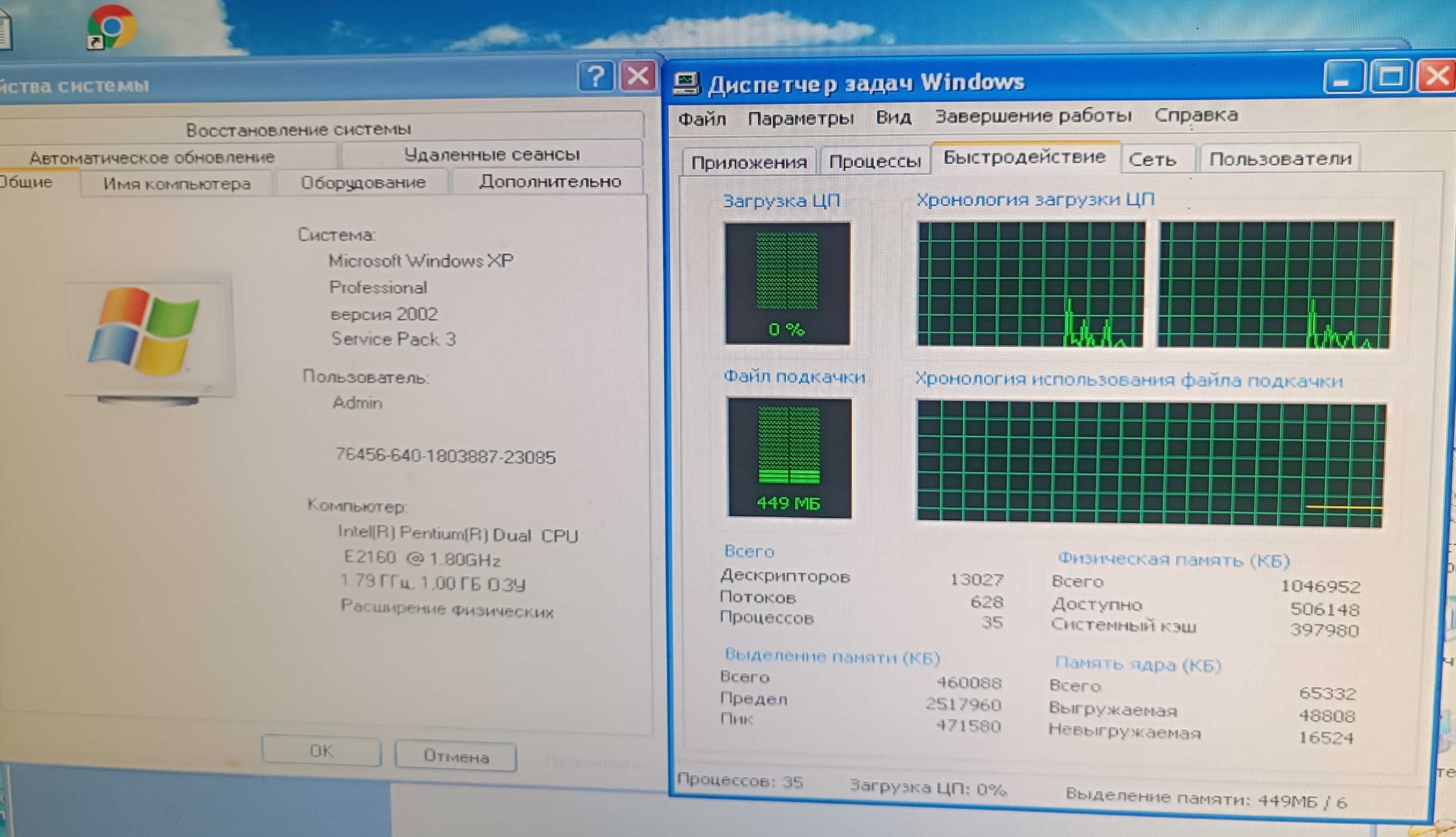
Task: Open the Имя компьютера tab
Action: [x=177, y=184]
